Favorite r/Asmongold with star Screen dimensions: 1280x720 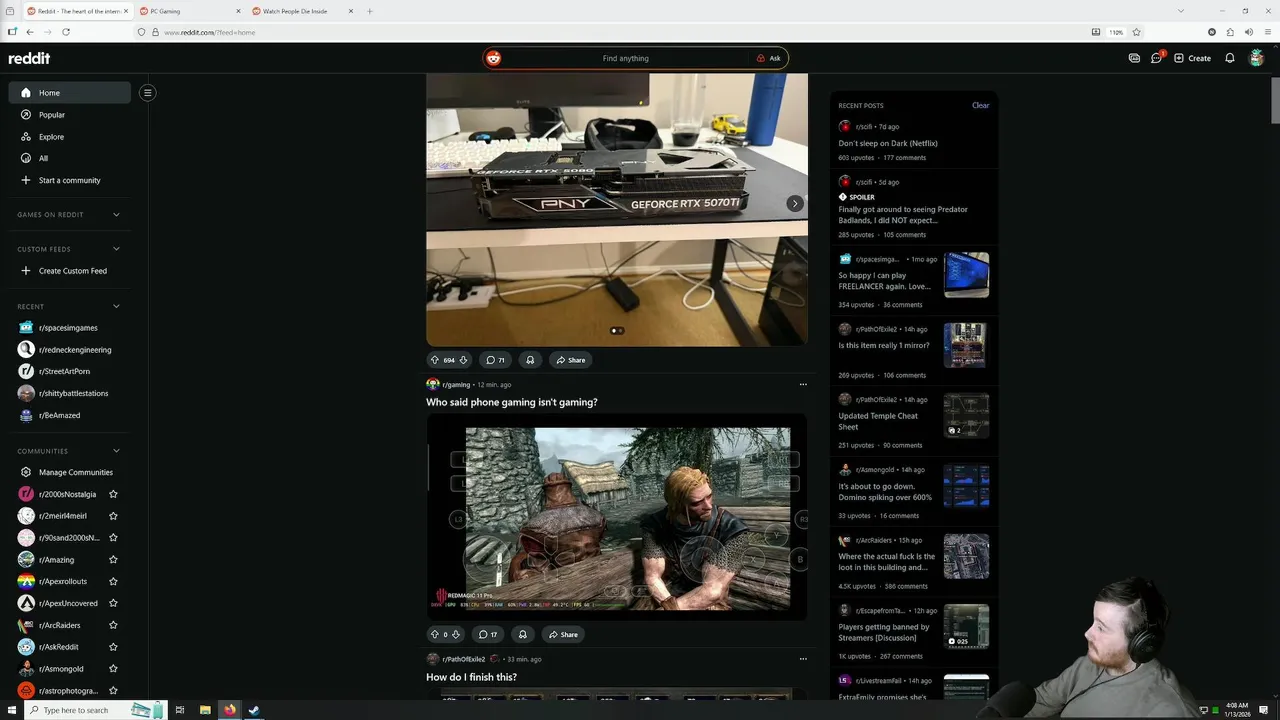[113, 669]
